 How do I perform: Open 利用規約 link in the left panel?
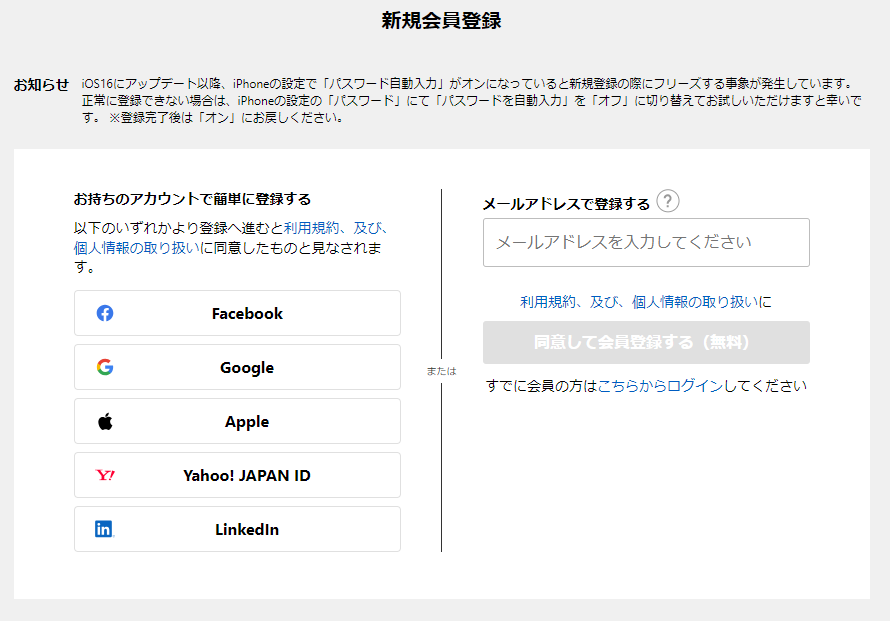click(311, 228)
